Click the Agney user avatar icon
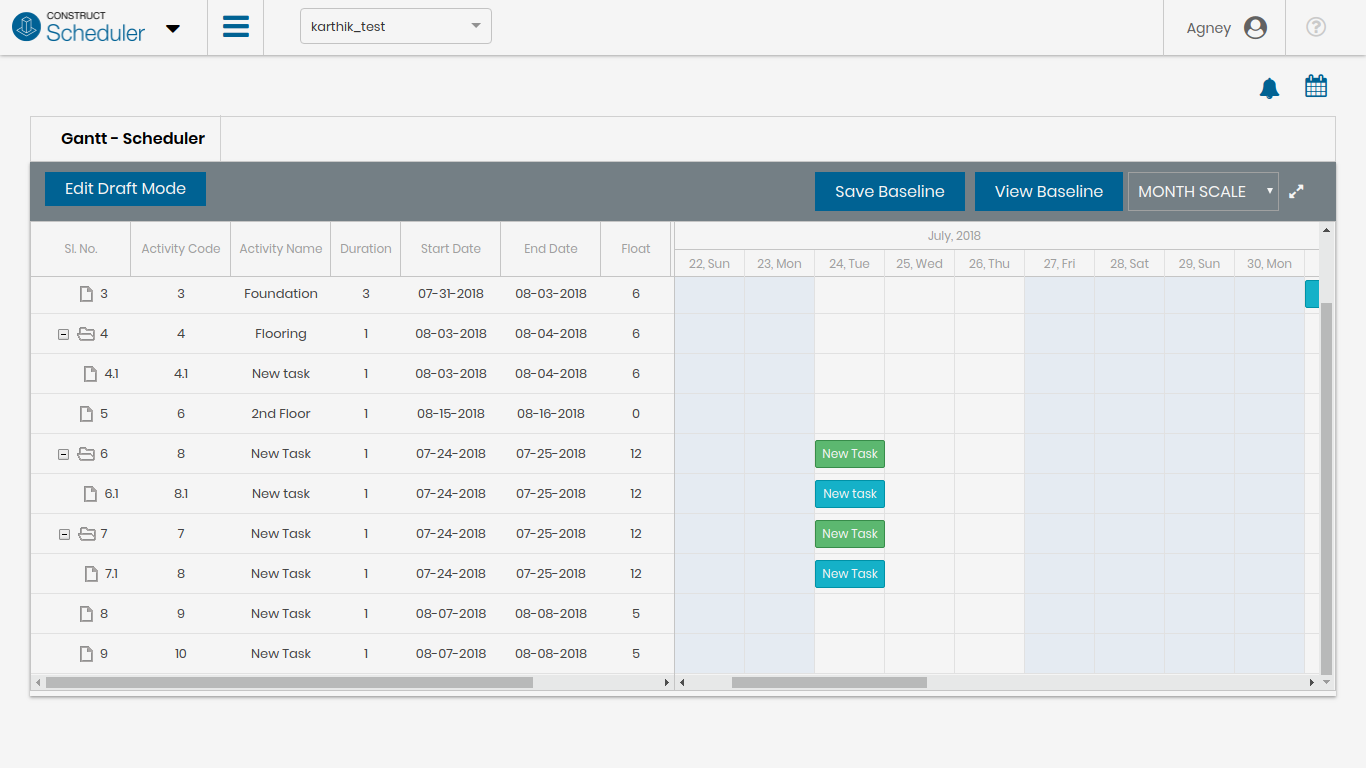 (1256, 28)
